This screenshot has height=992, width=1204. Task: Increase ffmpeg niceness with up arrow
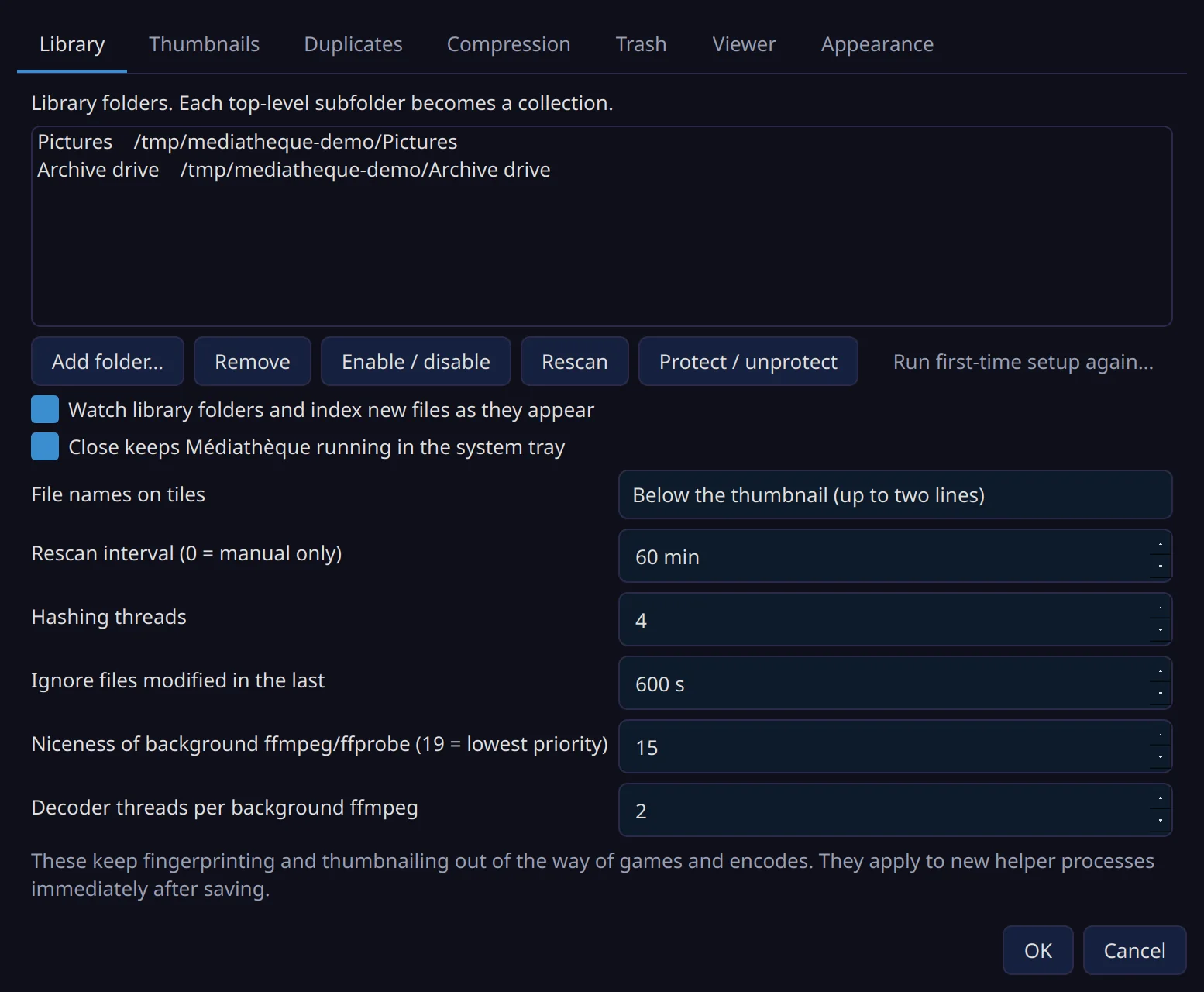pyautogui.click(x=1161, y=735)
